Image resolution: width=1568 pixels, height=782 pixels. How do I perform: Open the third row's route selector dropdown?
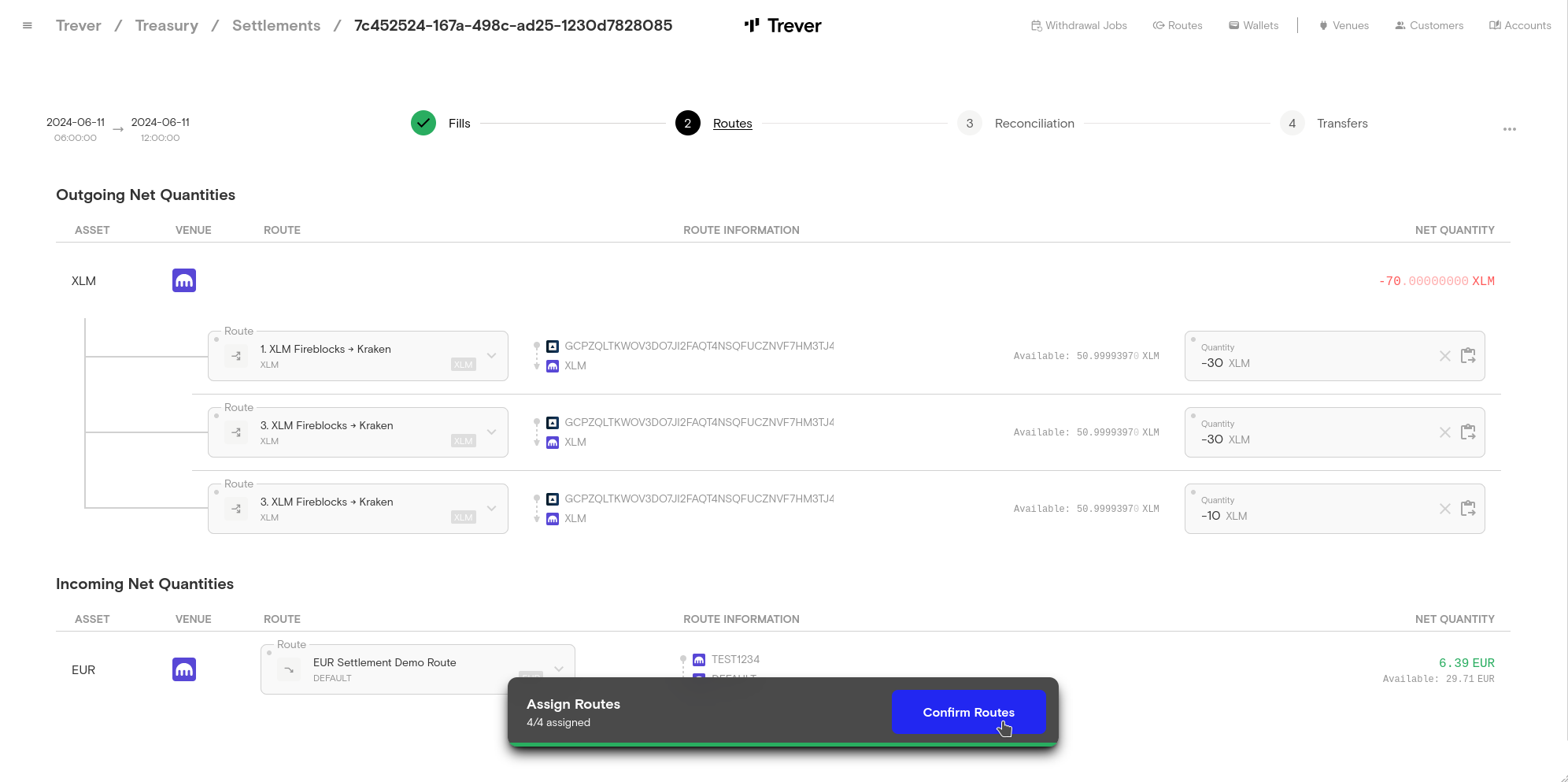tap(491, 509)
